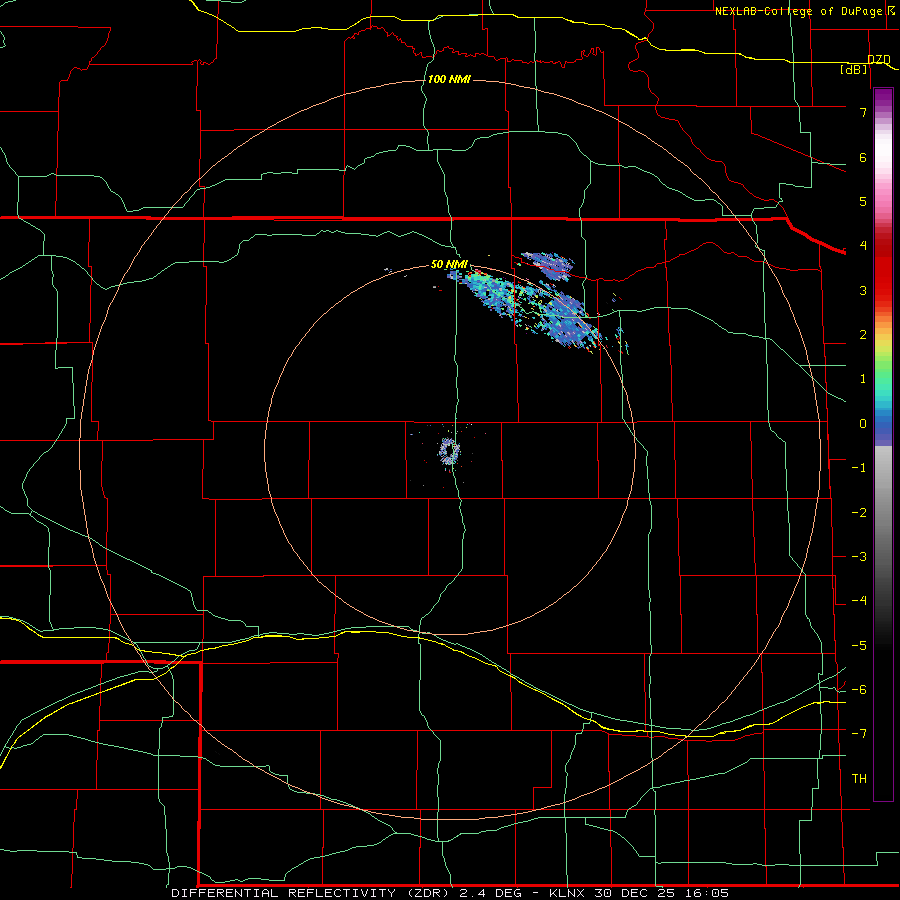The height and width of the screenshot is (900, 900).
Task: Click the 2 value on the dB scale
Action: point(863,335)
